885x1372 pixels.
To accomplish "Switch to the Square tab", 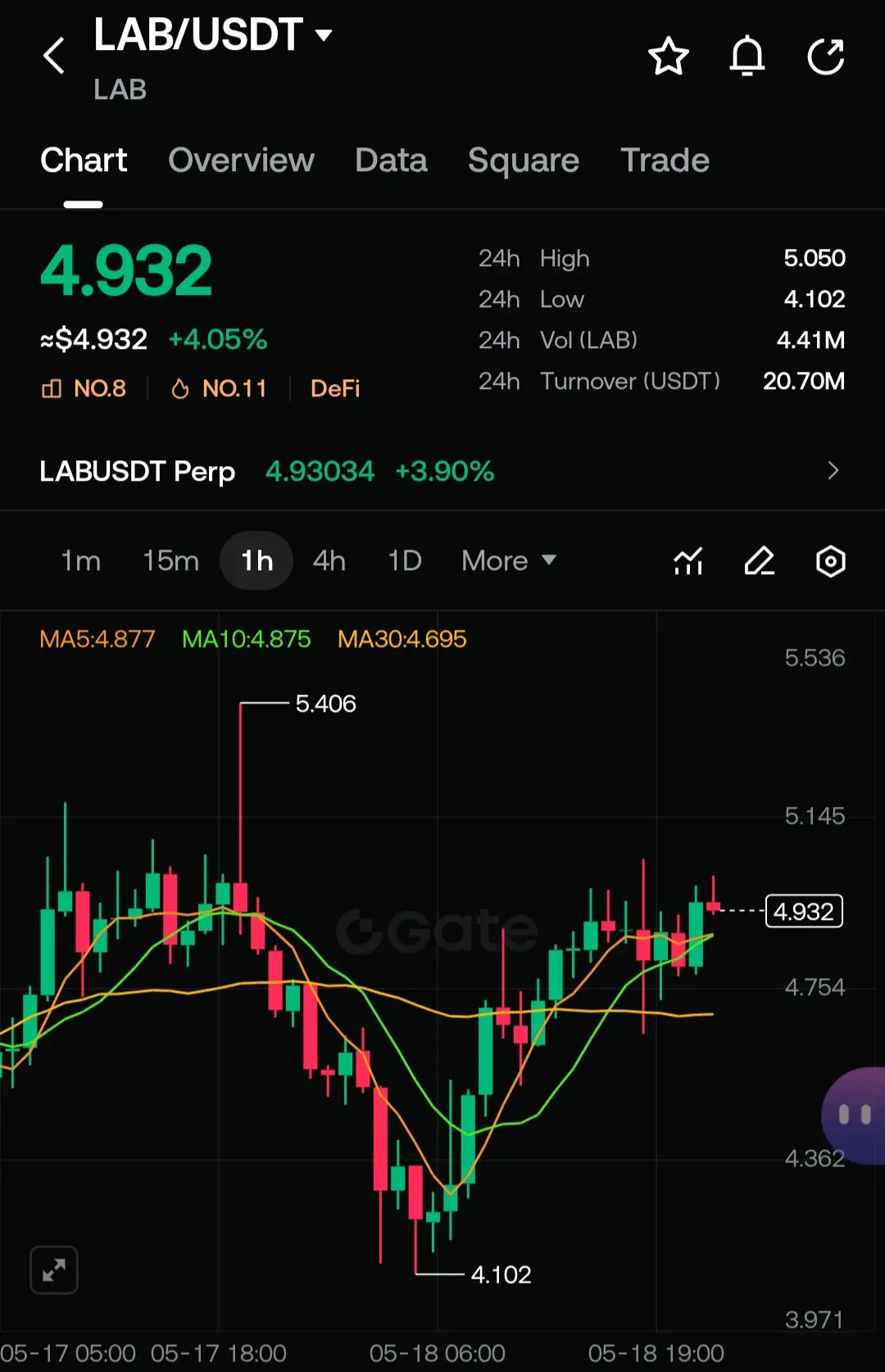I will tap(524, 161).
